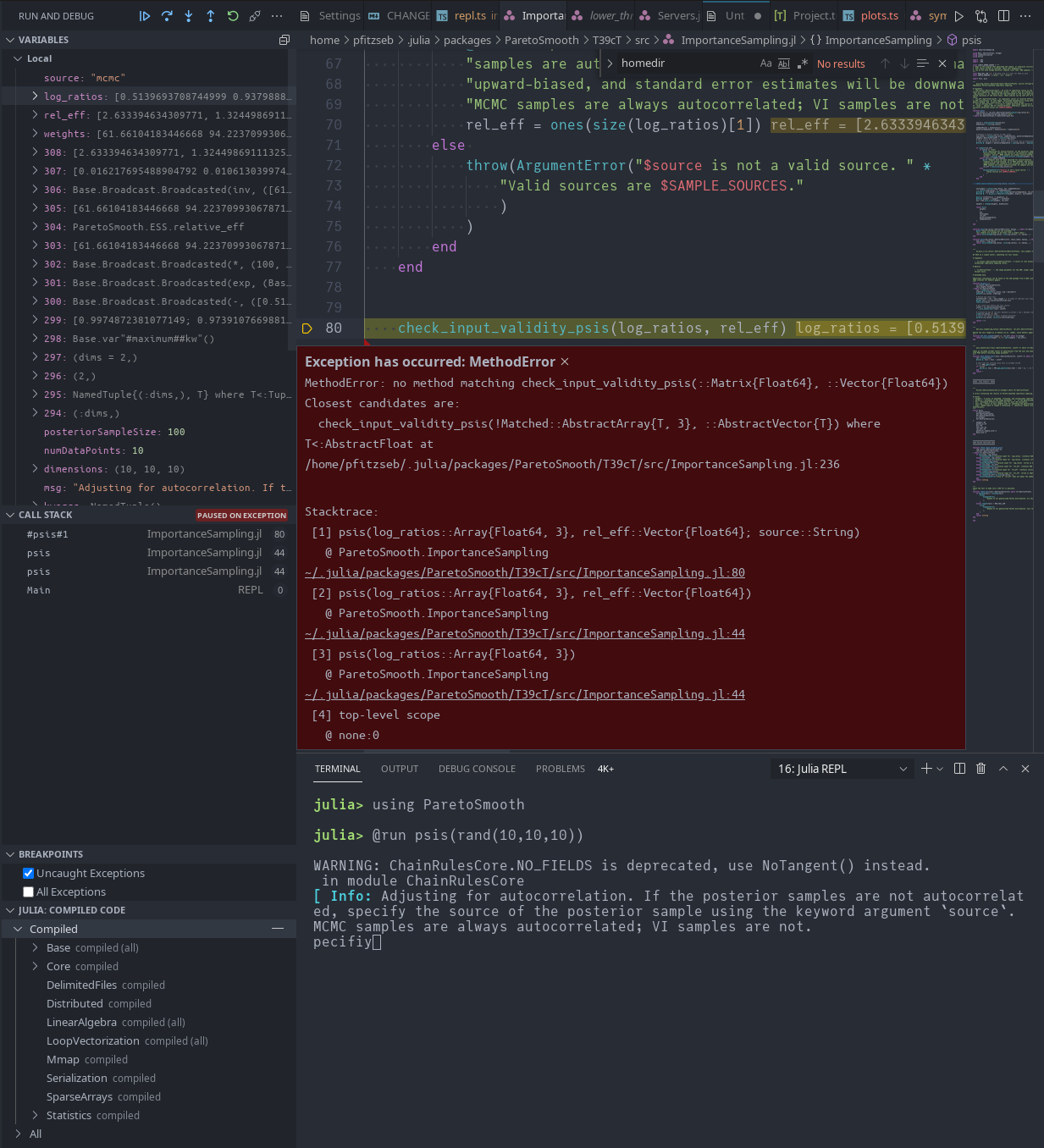Step Over the current line
Image resolution: width=1044 pixels, height=1148 pixels.
[167, 15]
